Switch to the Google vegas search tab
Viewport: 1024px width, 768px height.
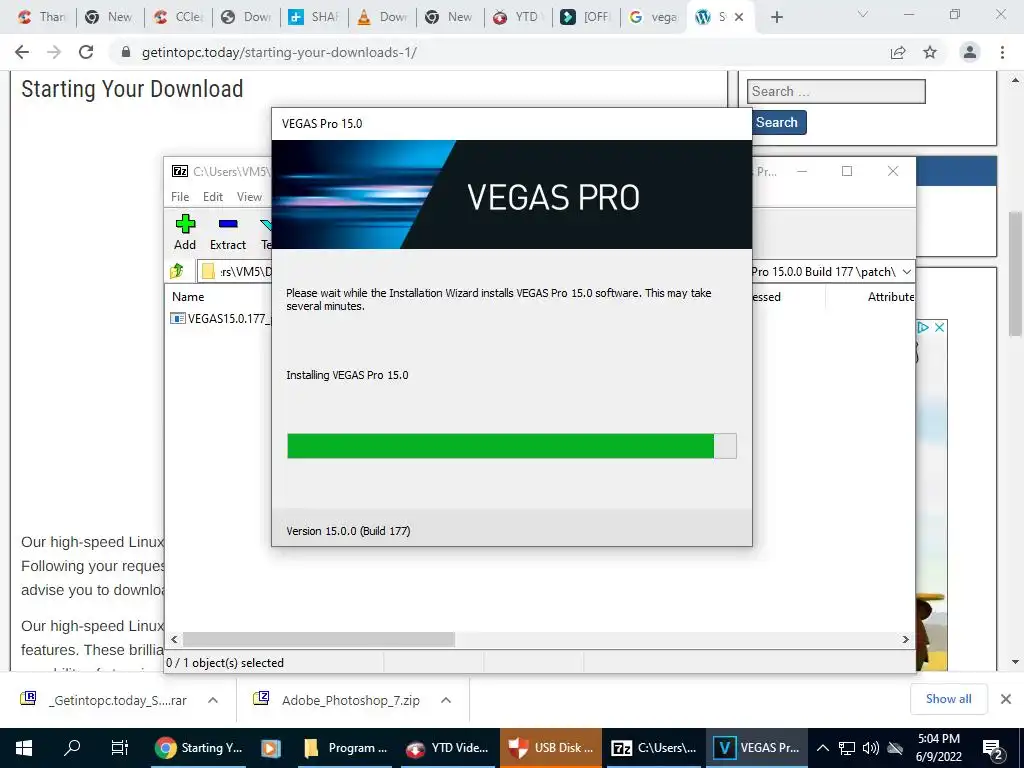653,17
